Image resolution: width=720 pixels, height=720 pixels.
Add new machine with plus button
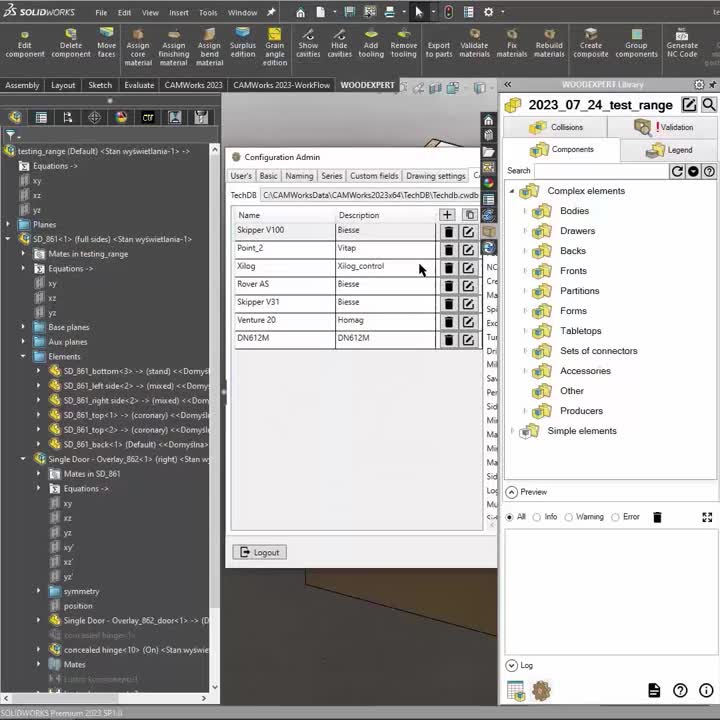[447, 214]
